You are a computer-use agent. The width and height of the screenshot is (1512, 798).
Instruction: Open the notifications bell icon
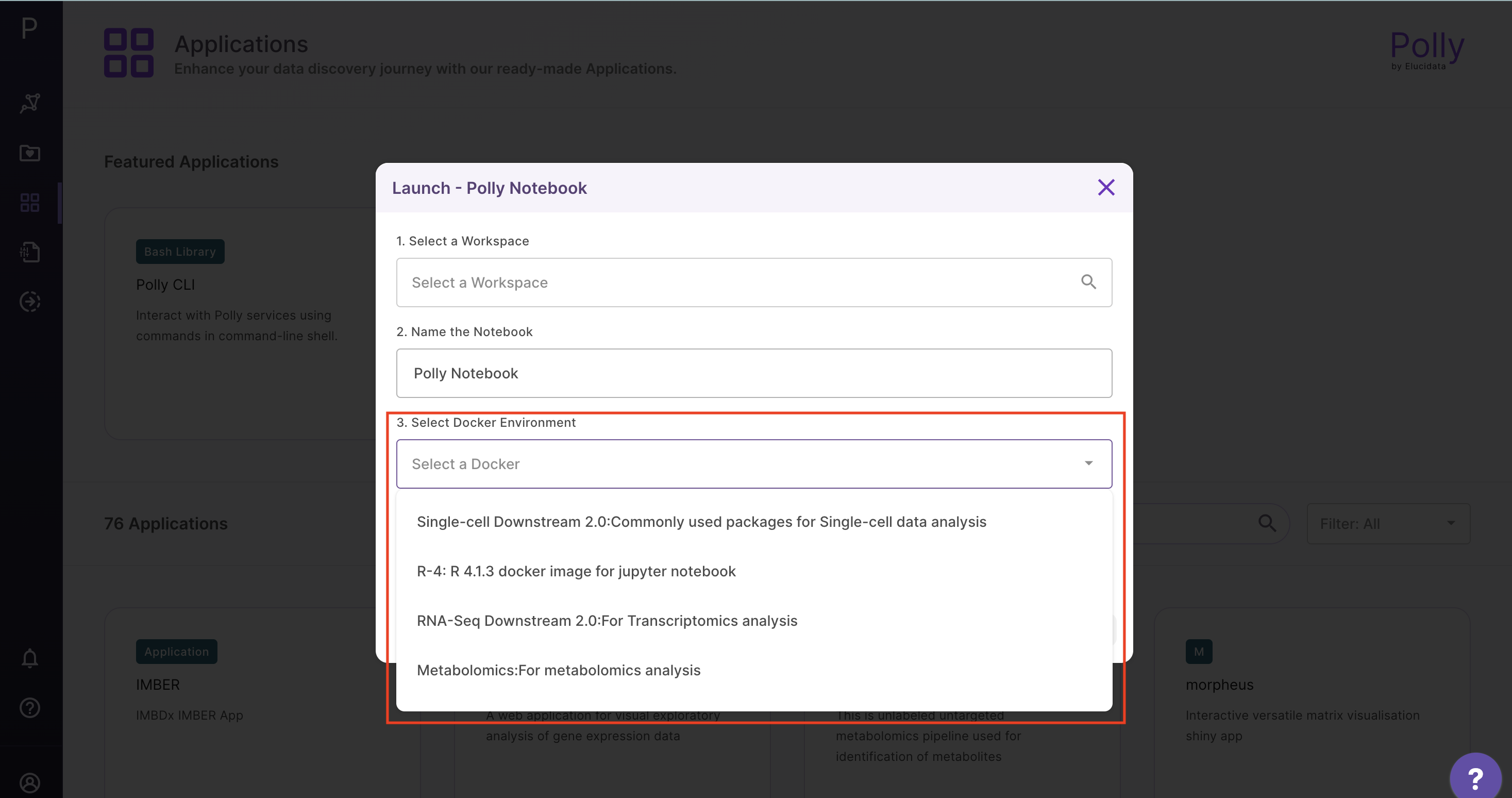pos(30,658)
